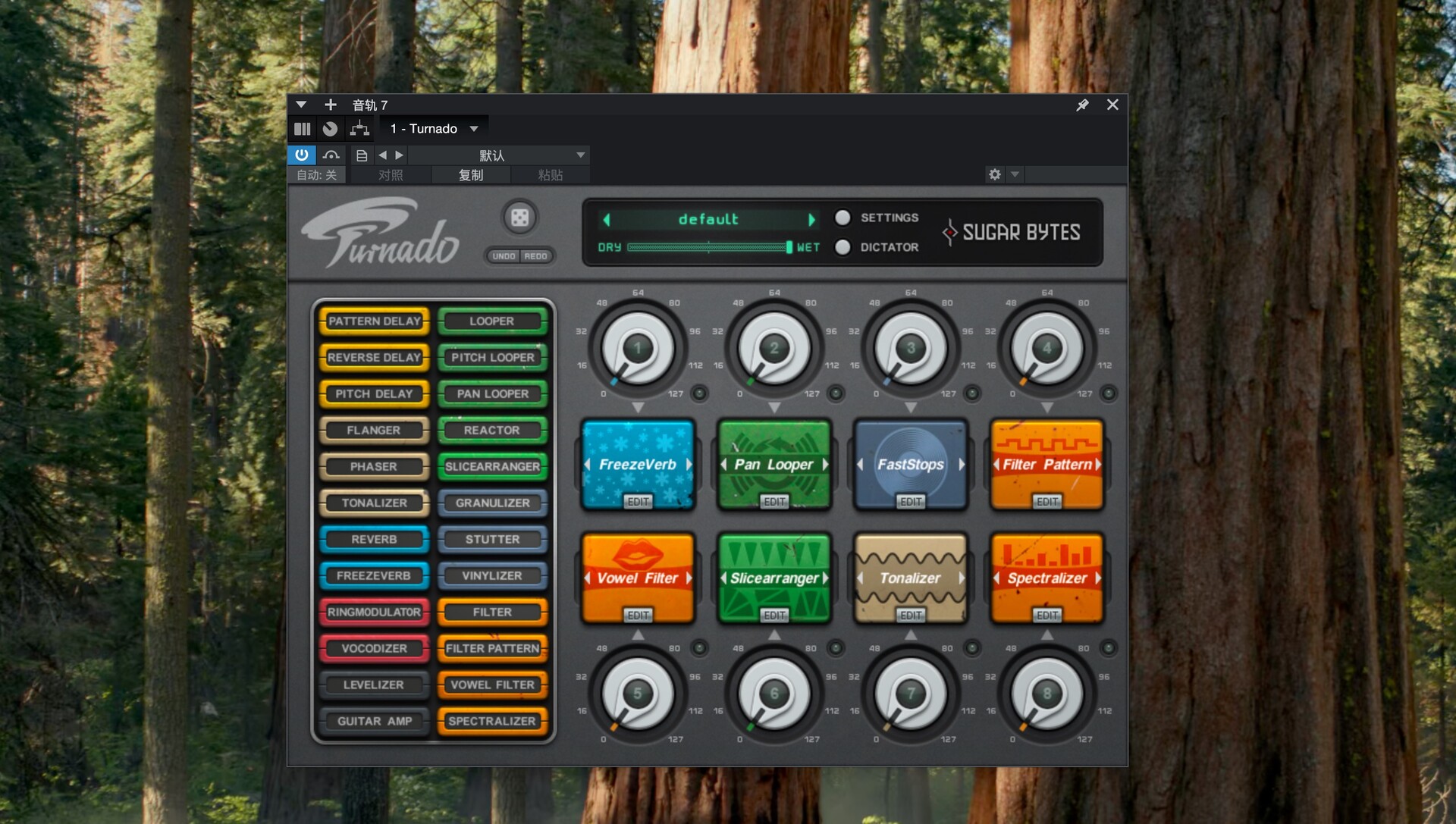The width and height of the screenshot is (1456, 824).
Task: Go to previous host preset arrow
Action: [x=382, y=155]
